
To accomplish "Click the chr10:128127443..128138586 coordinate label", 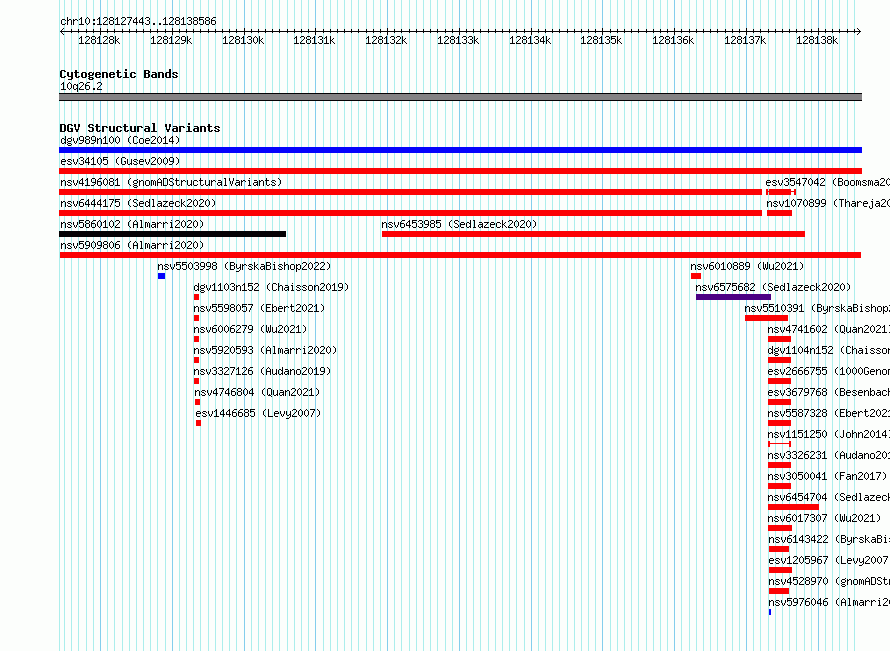I will (138, 21).
